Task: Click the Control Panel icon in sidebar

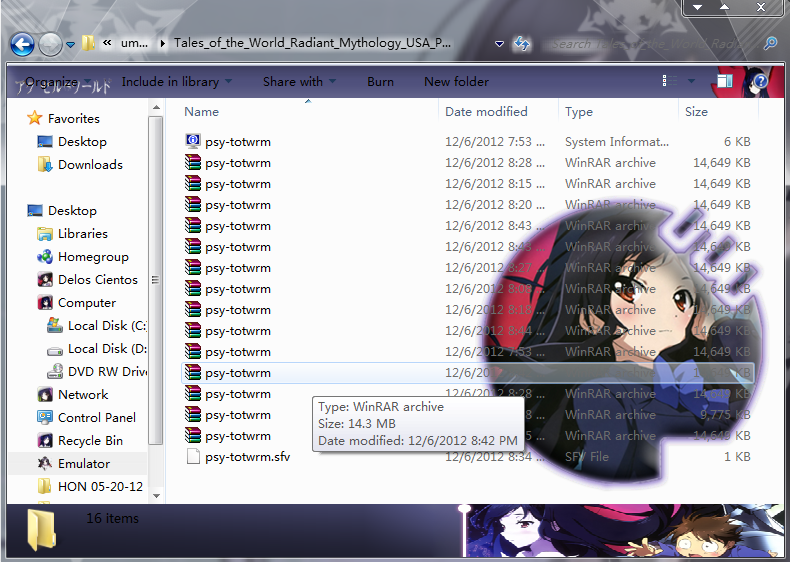Action: pos(45,418)
